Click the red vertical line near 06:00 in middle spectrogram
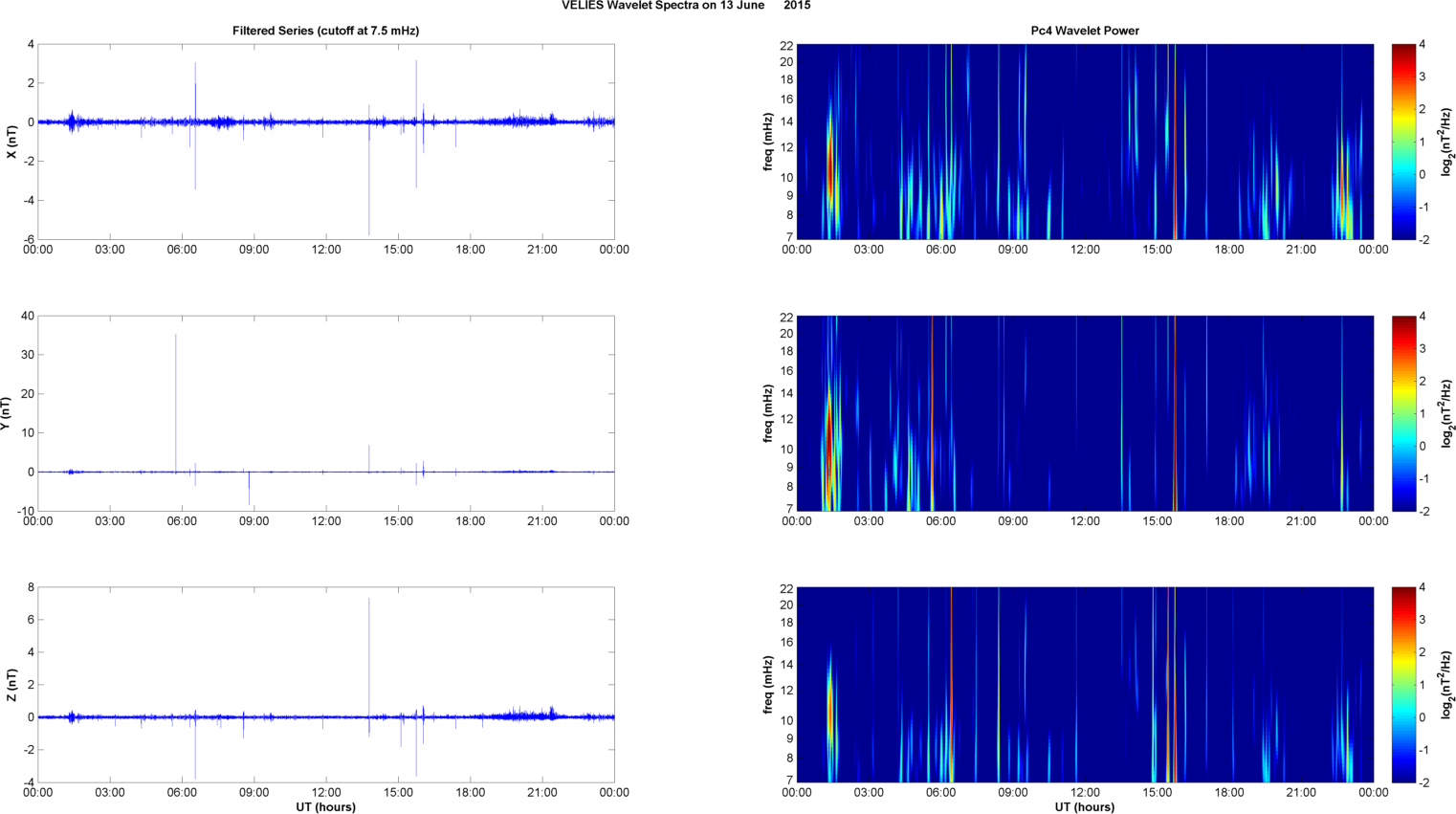Screen dimensions: 1456x814 click(932, 411)
